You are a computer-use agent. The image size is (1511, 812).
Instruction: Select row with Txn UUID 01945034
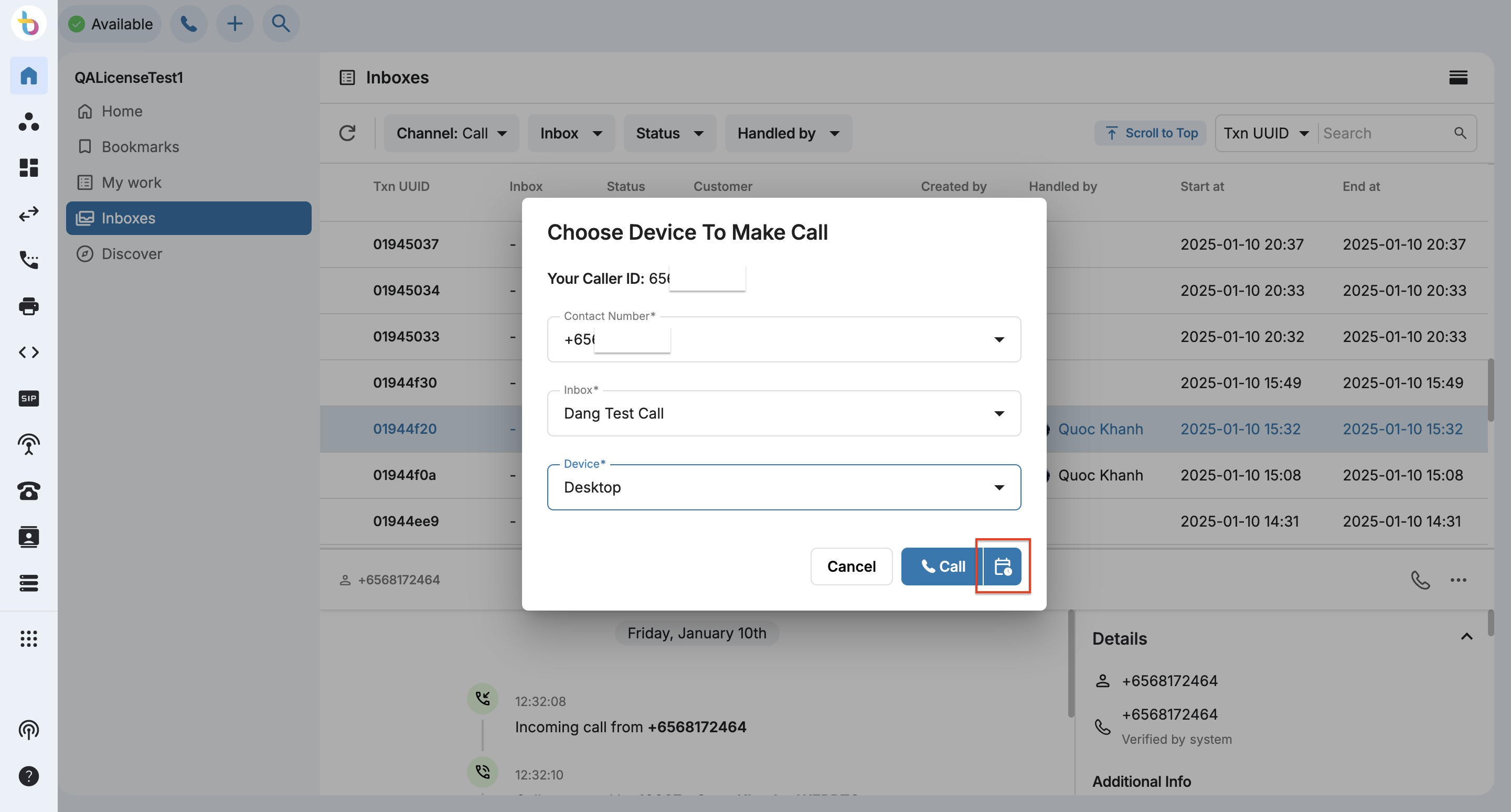tap(904, 290)
